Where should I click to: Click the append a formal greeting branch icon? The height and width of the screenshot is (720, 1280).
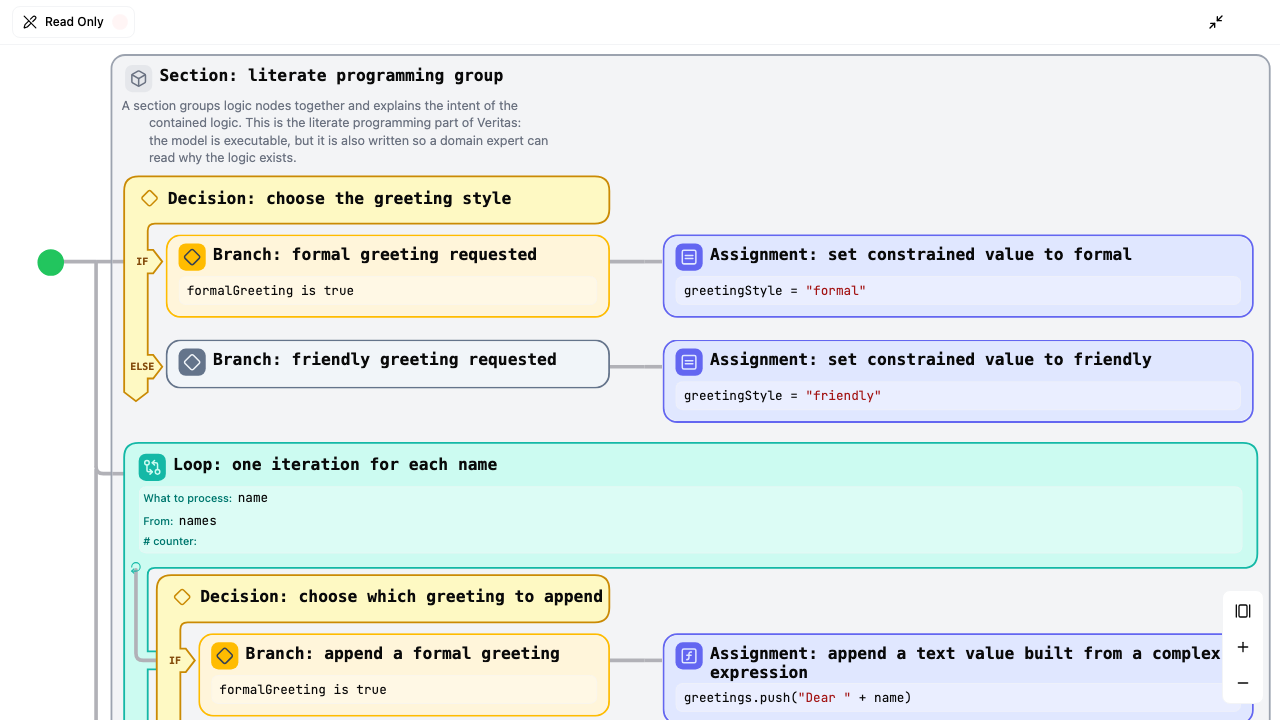tap(224, 656)
